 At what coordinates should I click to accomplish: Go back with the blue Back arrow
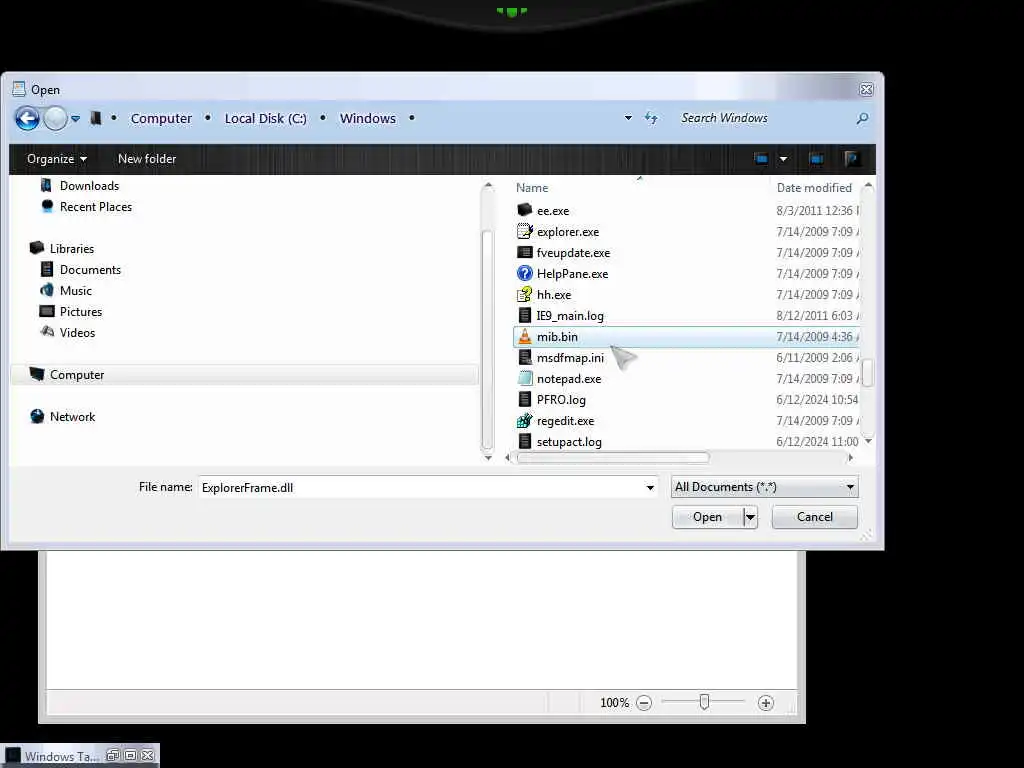[27, 119]
